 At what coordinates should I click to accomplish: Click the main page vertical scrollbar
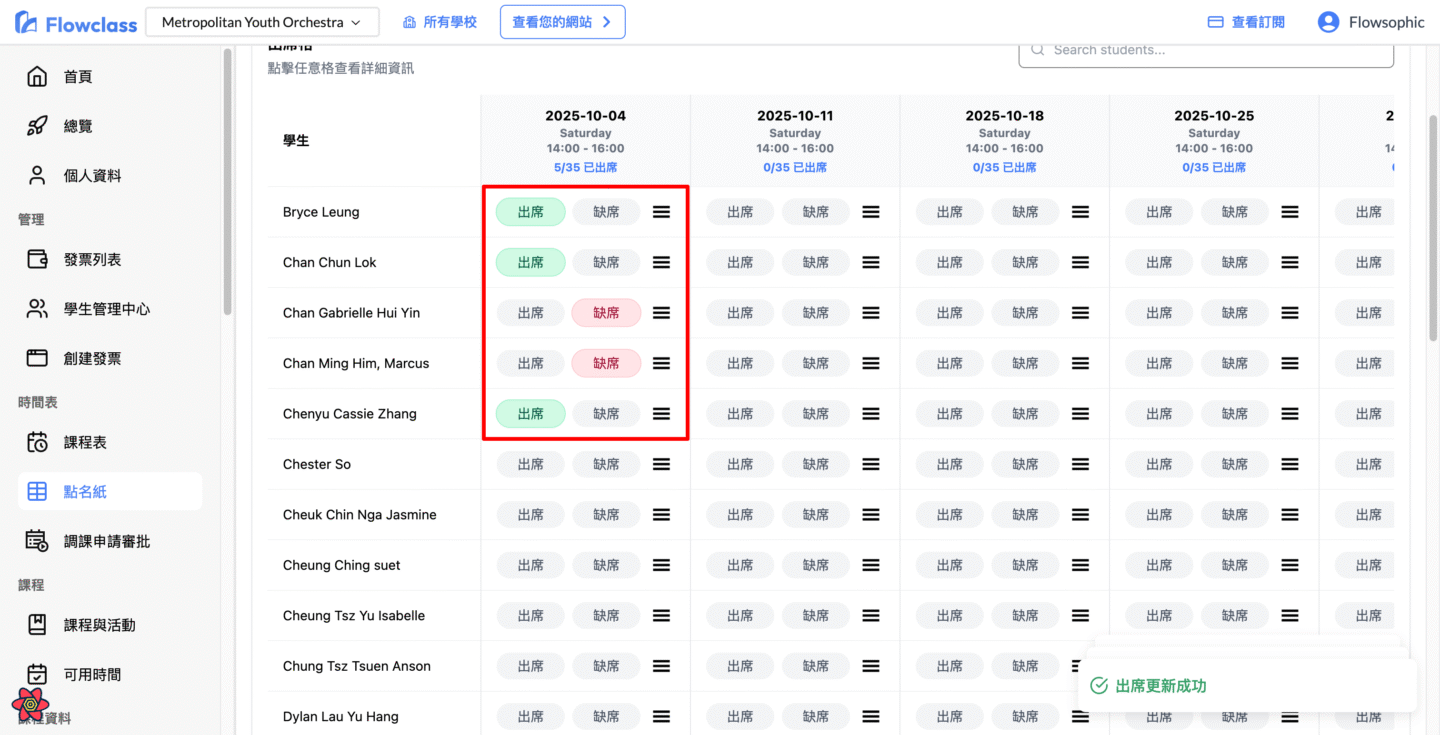[x=1432, y=230]
